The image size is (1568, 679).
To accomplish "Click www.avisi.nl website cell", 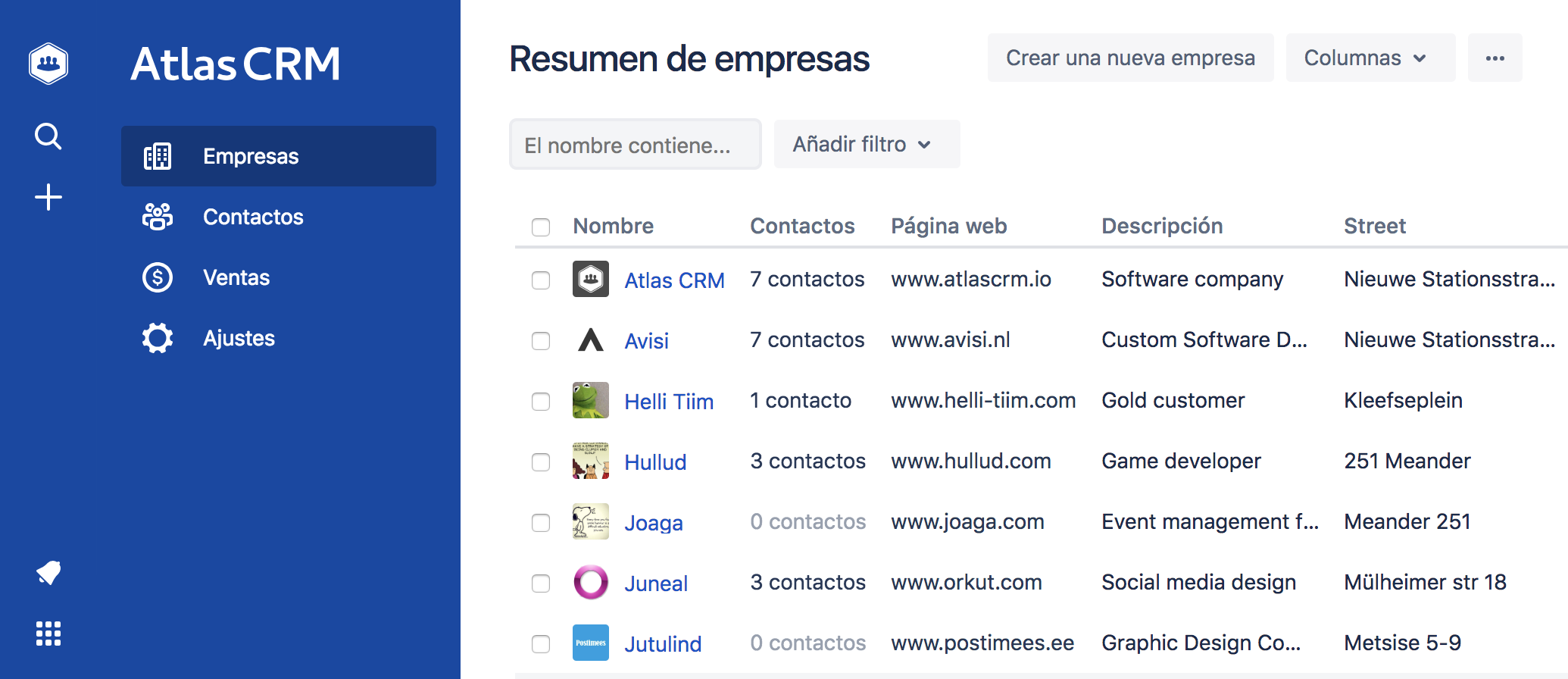I will tap(951, 339).
